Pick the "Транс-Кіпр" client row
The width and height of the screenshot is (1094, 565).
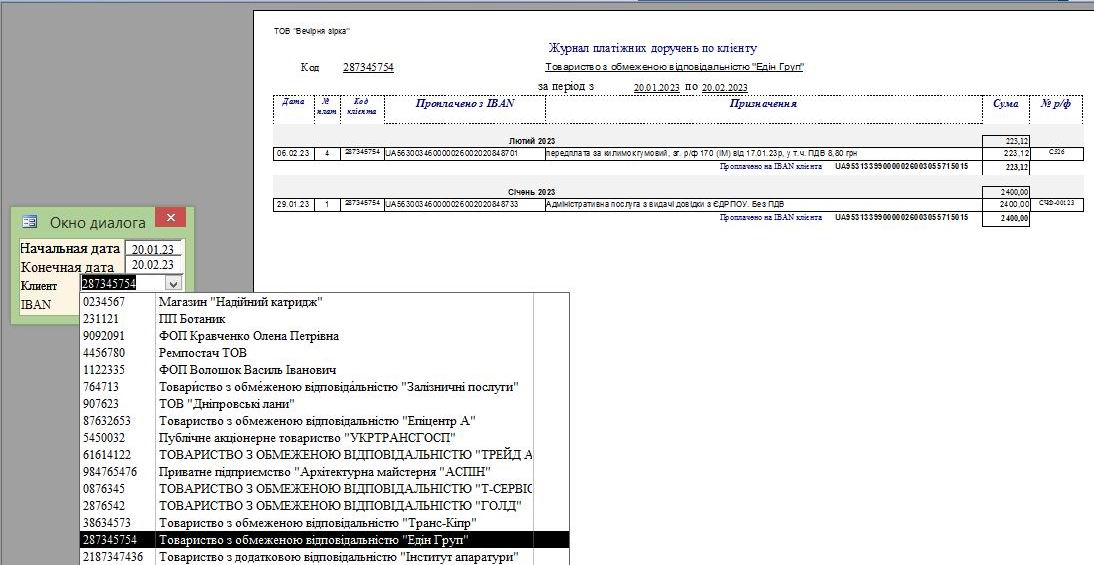pos(324,522)
